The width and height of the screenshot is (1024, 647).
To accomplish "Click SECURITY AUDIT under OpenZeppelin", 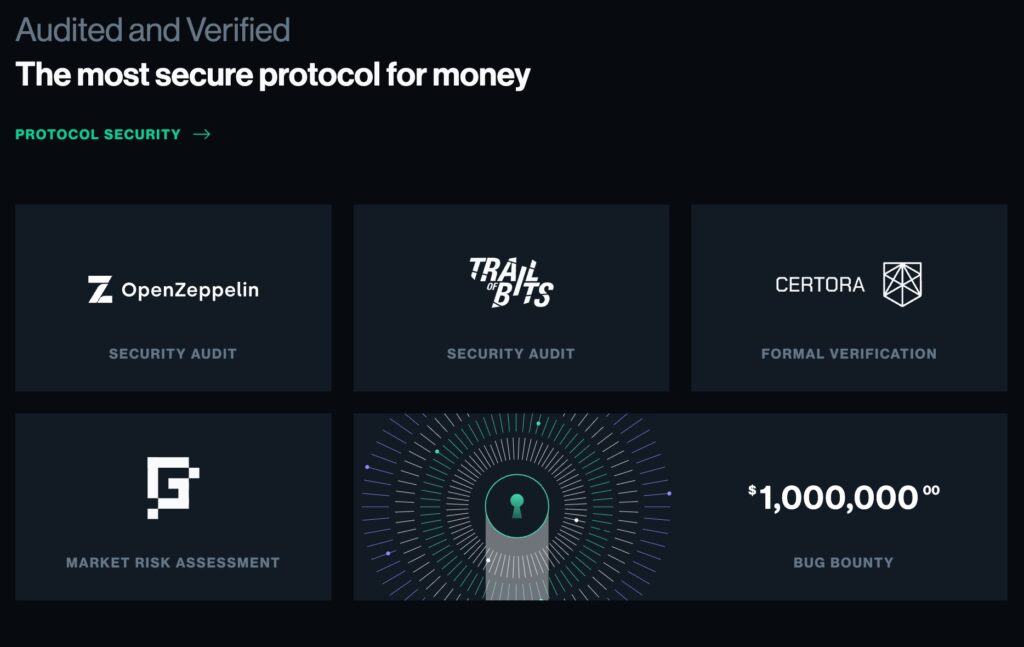I will tap(172, 354).
